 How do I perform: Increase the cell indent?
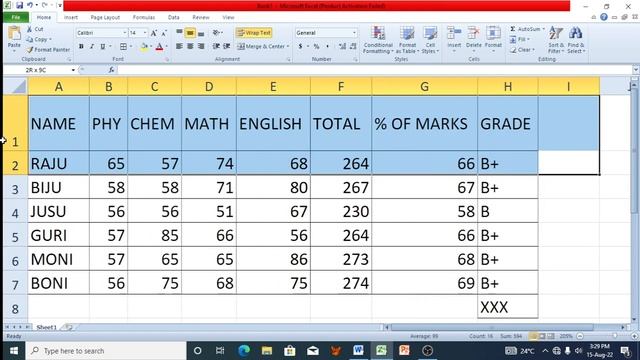point(227,47)
